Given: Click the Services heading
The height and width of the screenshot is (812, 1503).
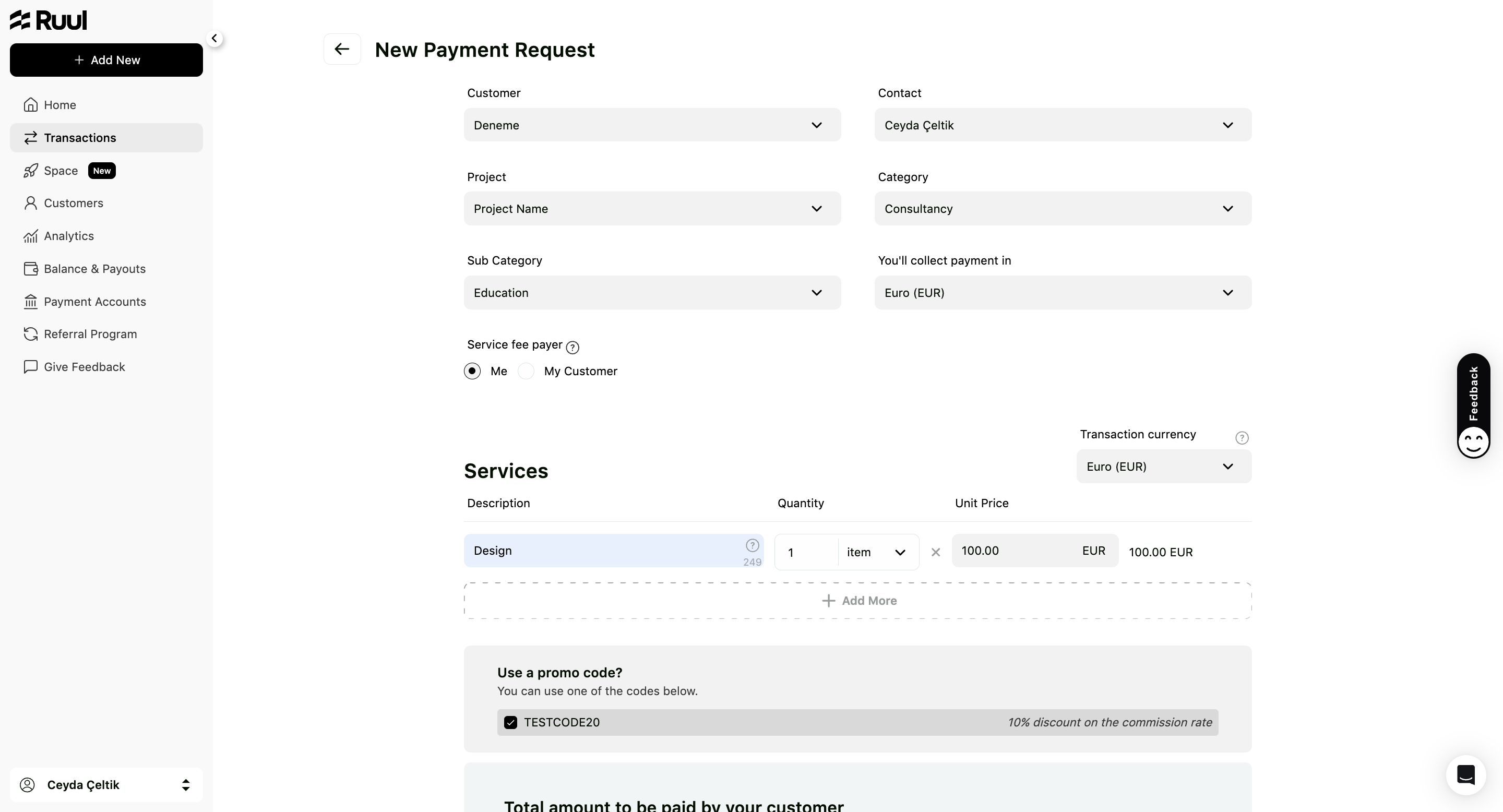Looking at the screenshot, I should pos(506,471).
